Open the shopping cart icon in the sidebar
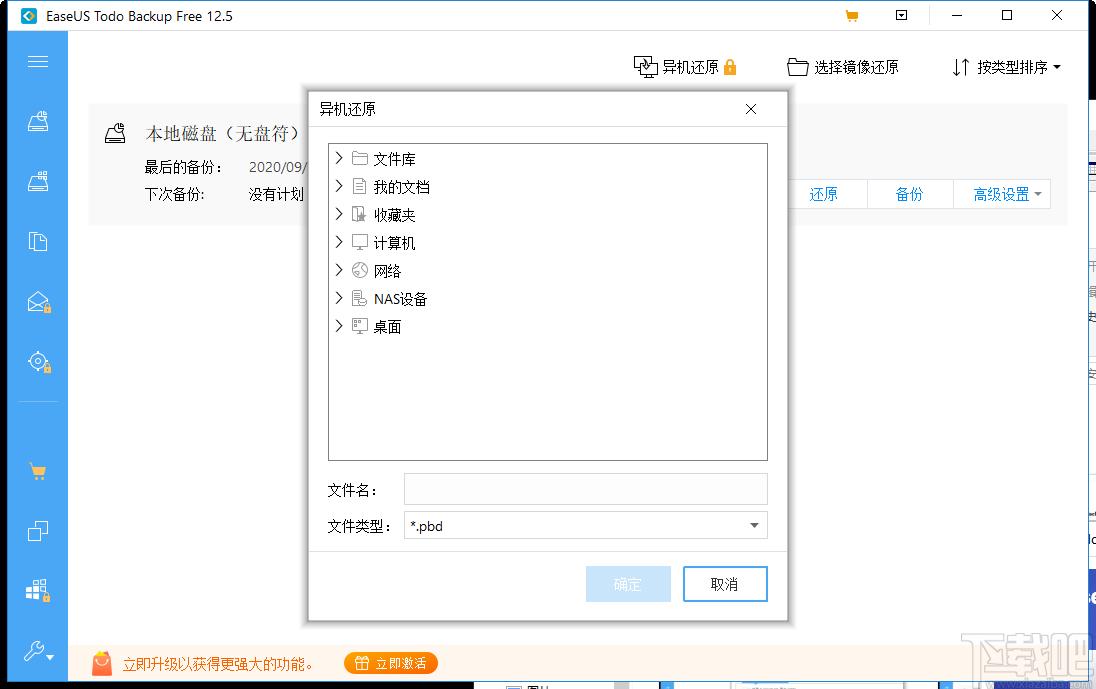This screenshot has height=689, width=1096. tap(38, 472)
